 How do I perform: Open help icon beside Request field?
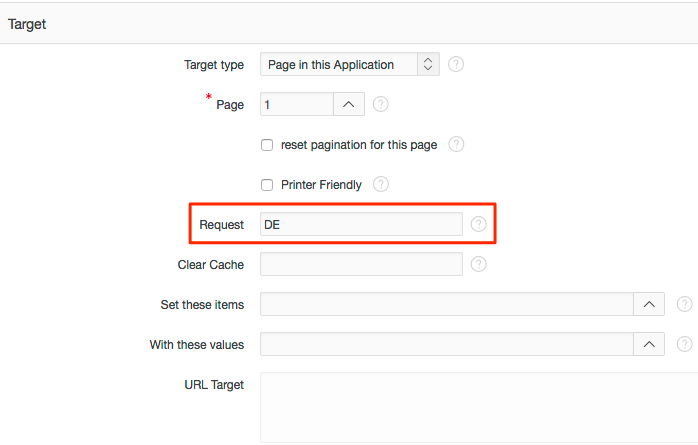[x=479, y=224]
